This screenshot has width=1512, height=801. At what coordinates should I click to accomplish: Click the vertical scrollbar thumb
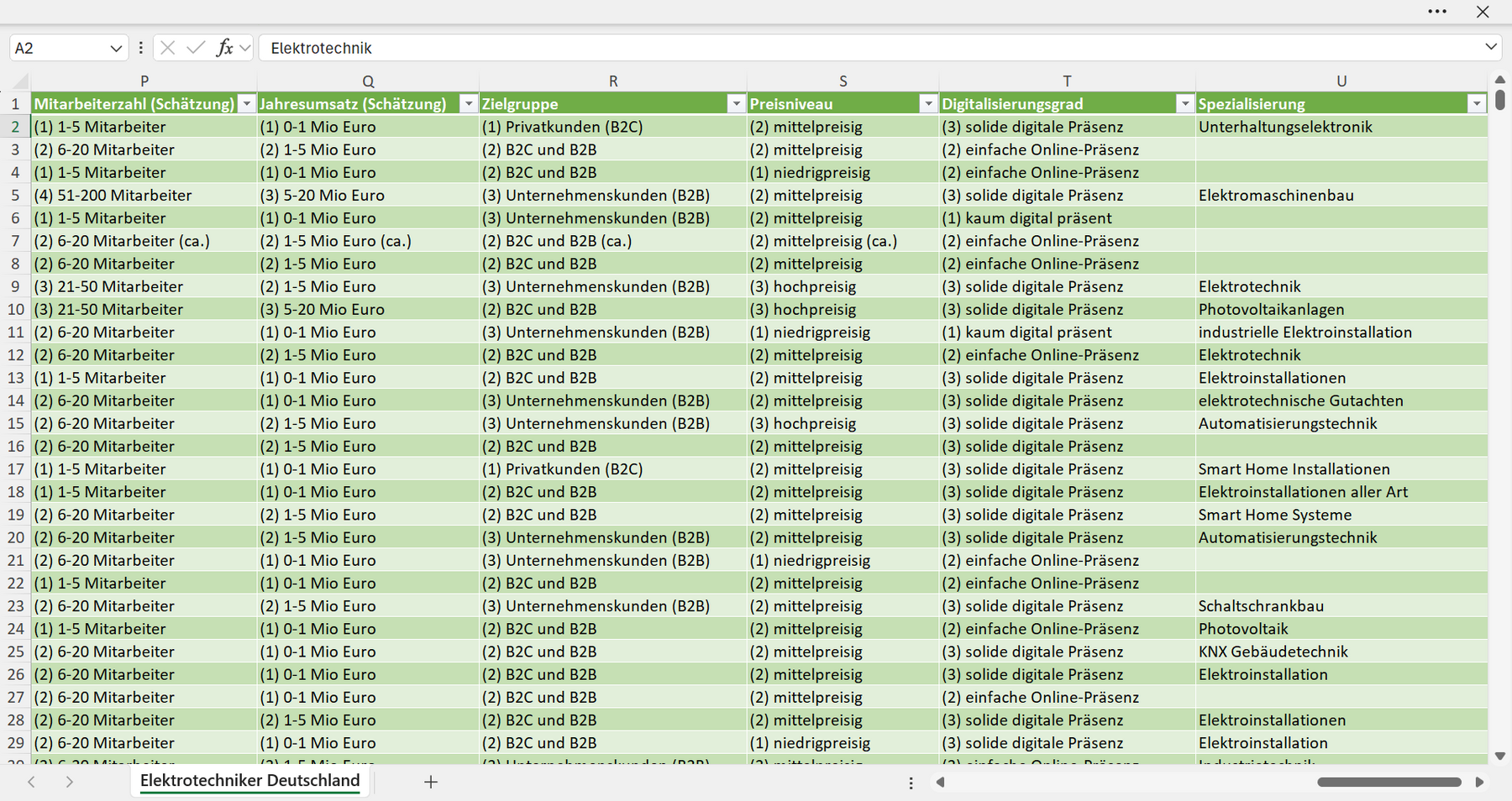click(1500, 100)
